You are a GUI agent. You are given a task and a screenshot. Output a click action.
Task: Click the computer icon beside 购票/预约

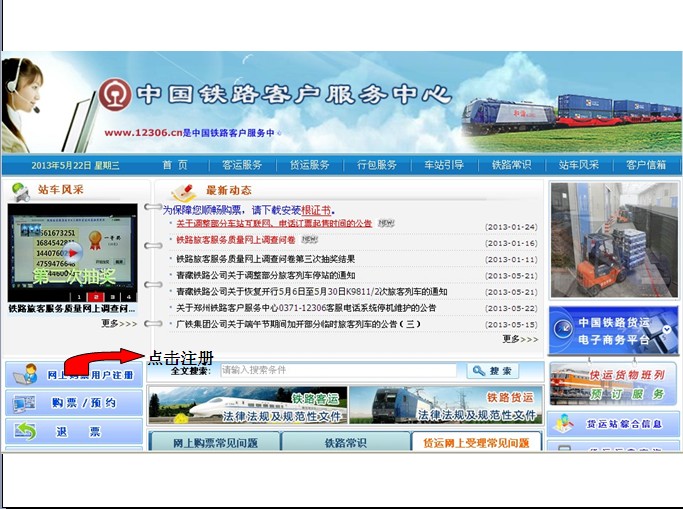24,403
